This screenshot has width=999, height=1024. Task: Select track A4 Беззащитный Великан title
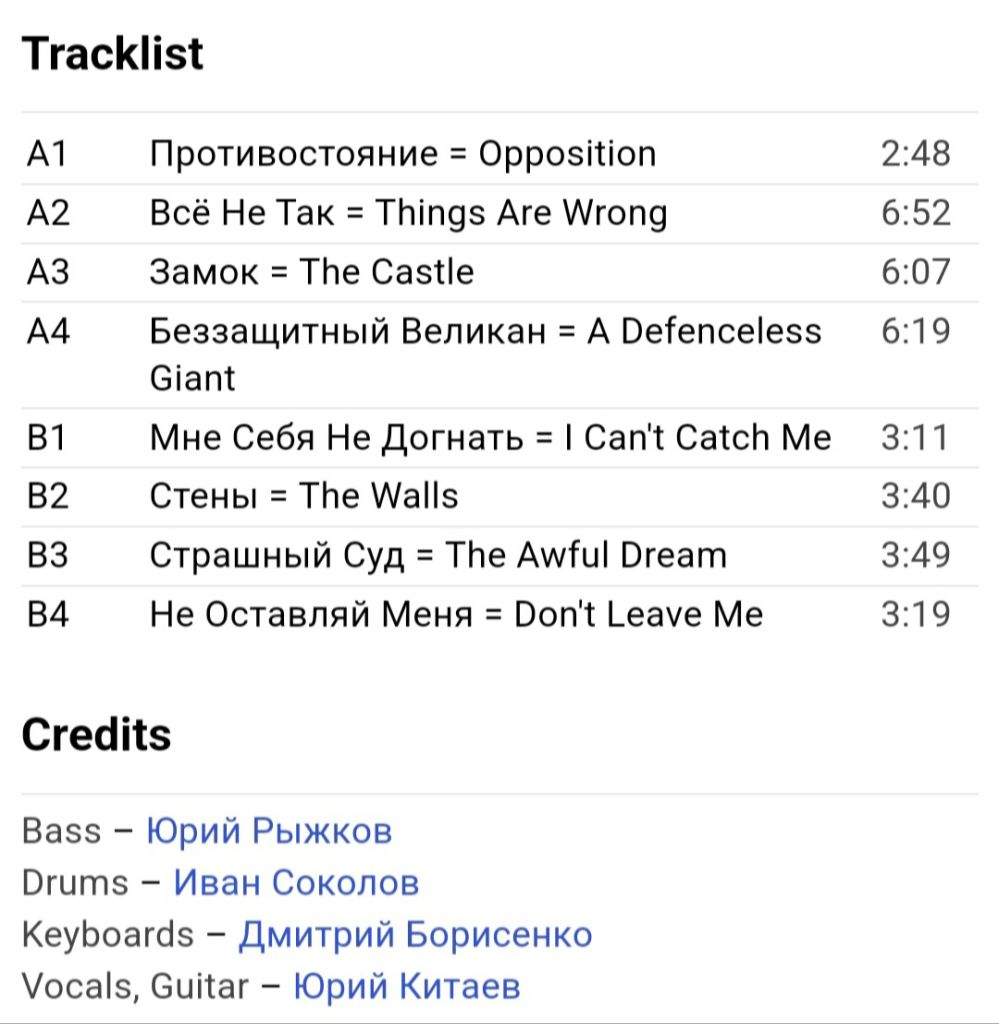click(486, 355)
